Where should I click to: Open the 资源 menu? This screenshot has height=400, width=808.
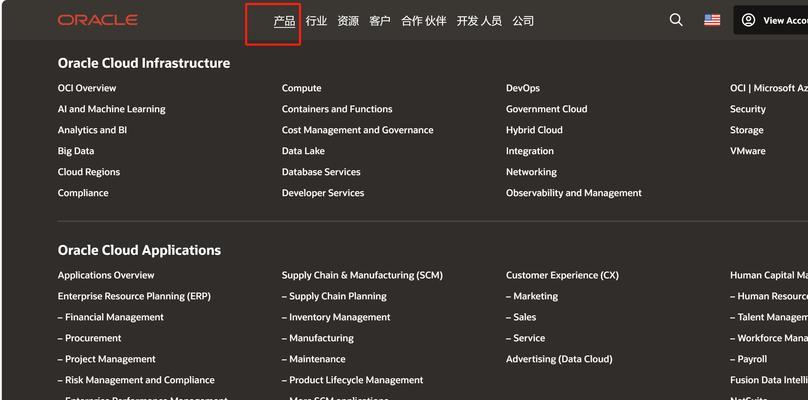(348, 21)
